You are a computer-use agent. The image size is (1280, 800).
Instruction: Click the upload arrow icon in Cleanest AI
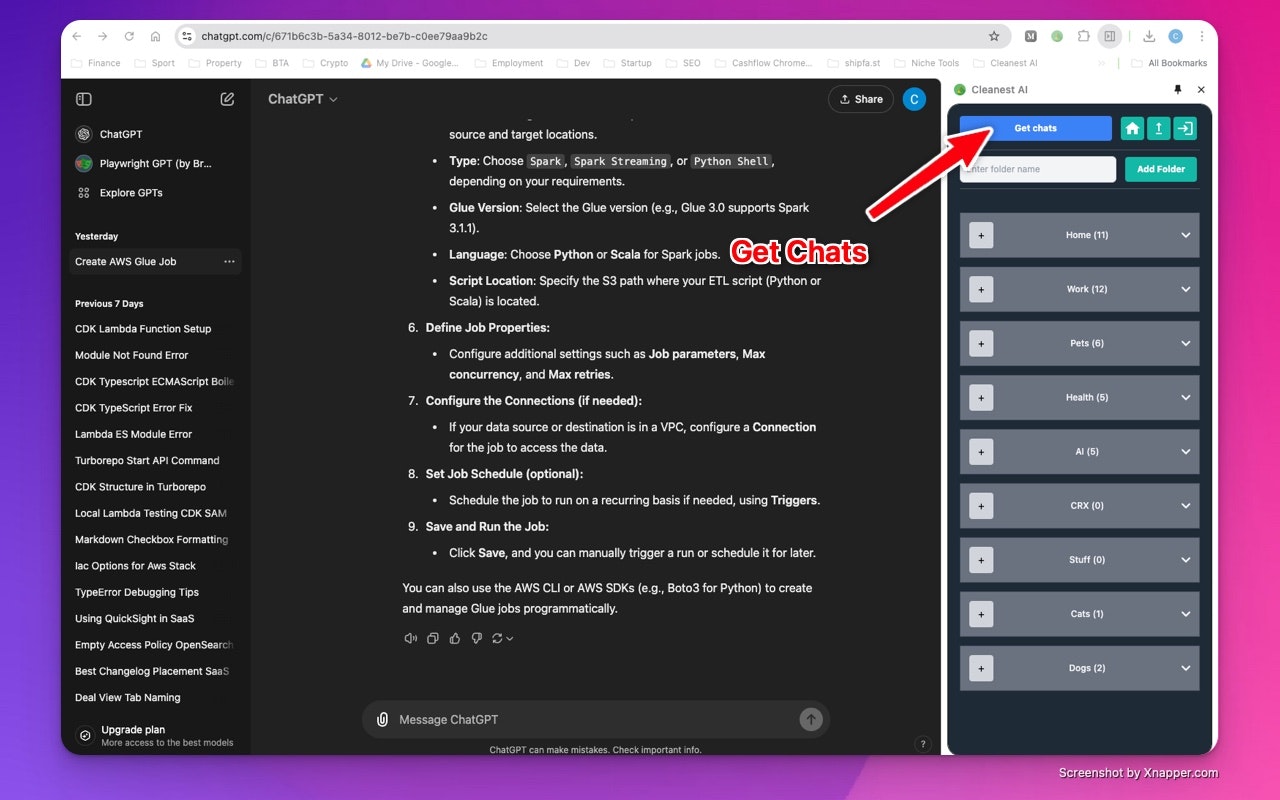coord(1158,128)
